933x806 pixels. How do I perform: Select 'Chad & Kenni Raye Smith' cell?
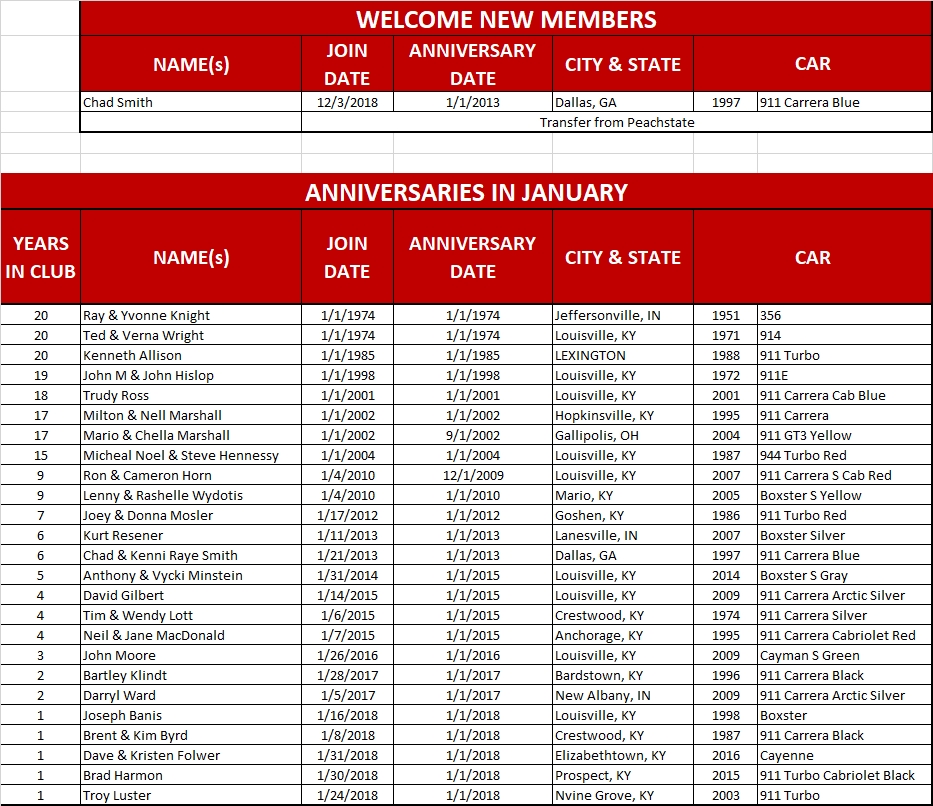(x=191, y=555)
